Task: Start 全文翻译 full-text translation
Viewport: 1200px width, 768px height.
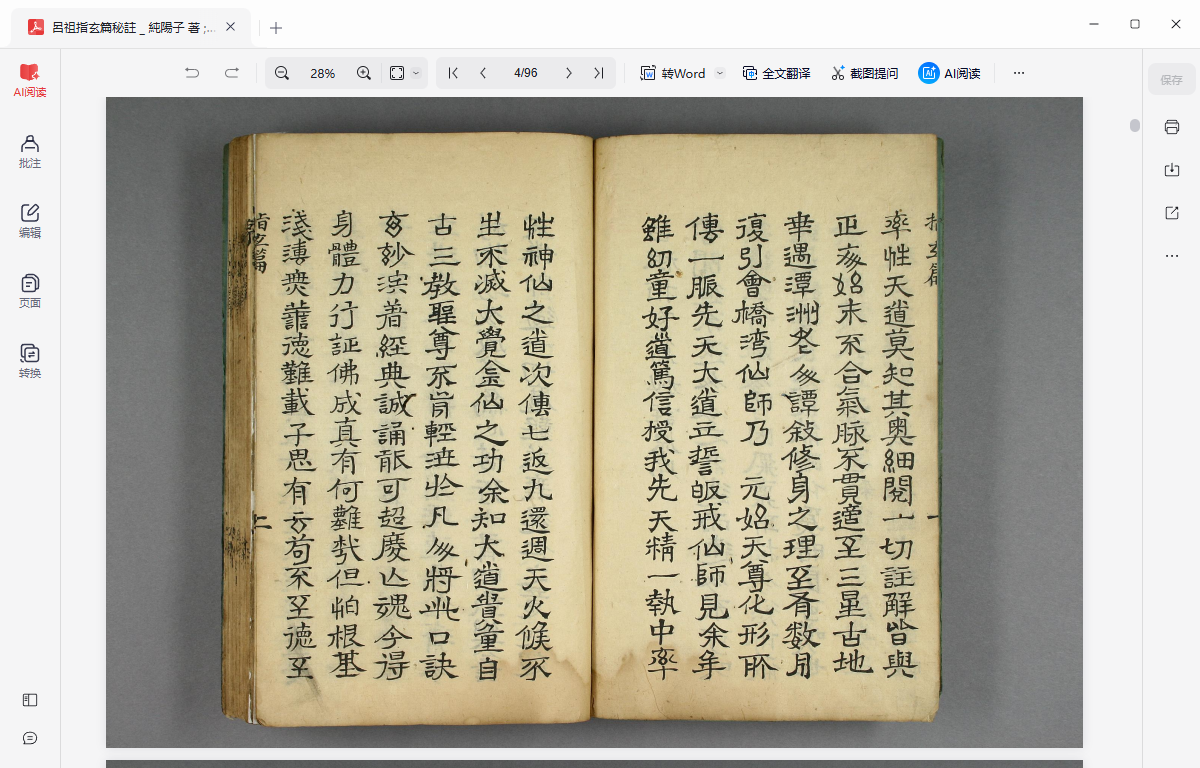Action: point(776,73)
